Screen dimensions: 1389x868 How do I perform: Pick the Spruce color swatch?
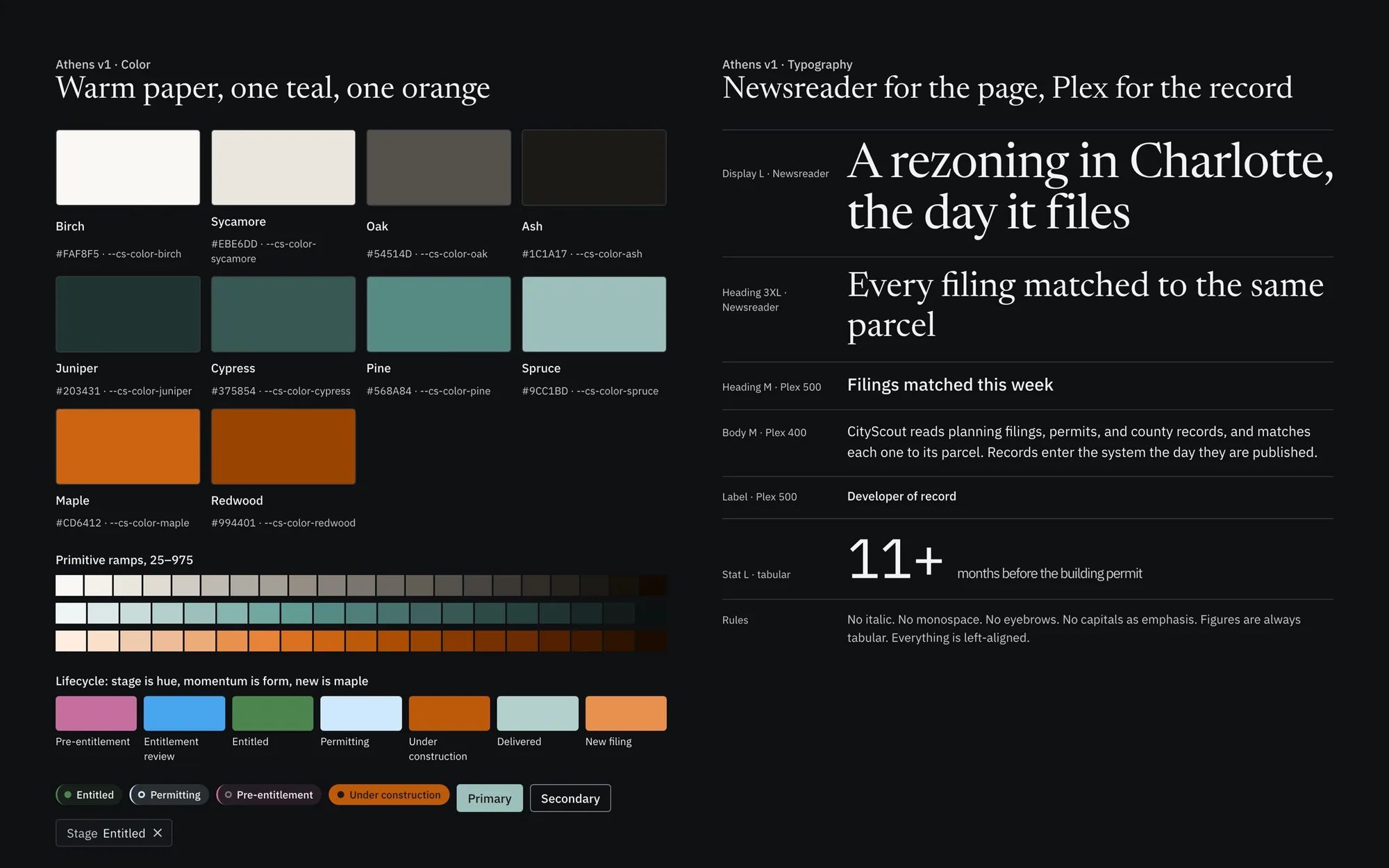pyautogui.click(x=594, y=314)
